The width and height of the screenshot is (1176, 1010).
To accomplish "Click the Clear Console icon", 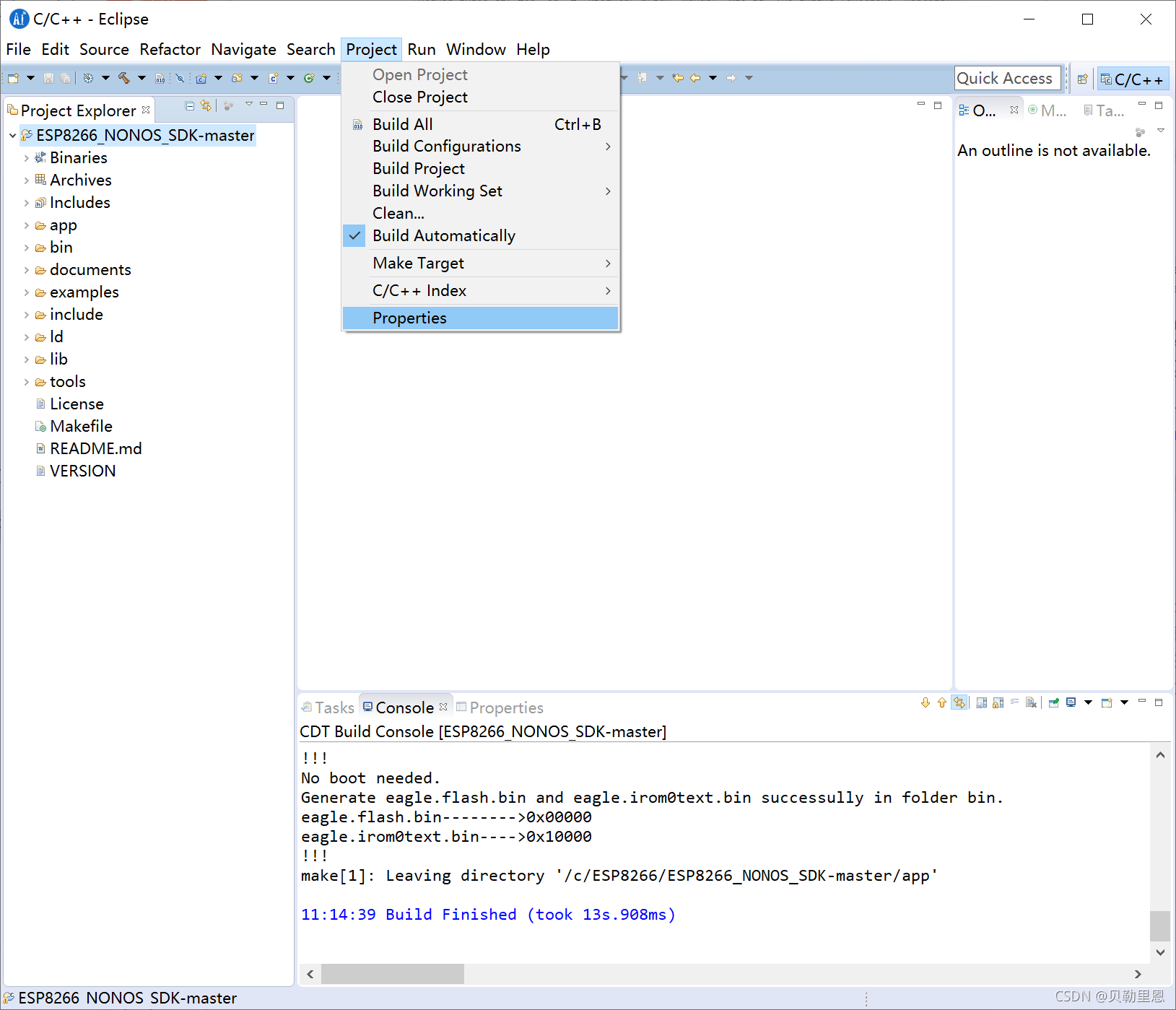I will 1031,702.
